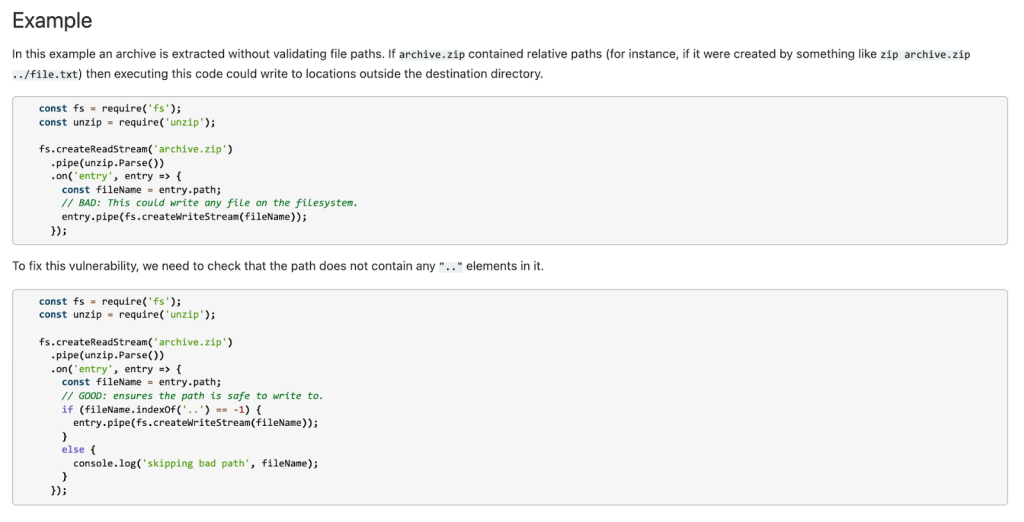This screenshot has width=1024, height=522.
Task: Click the "// BAD: This could write any file" comment
Action: [x=209, y=203]
